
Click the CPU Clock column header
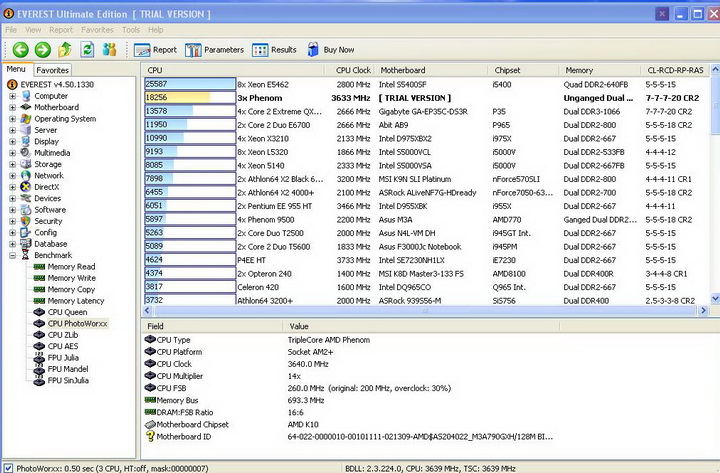pyautogui.click(x=351, y=70)
